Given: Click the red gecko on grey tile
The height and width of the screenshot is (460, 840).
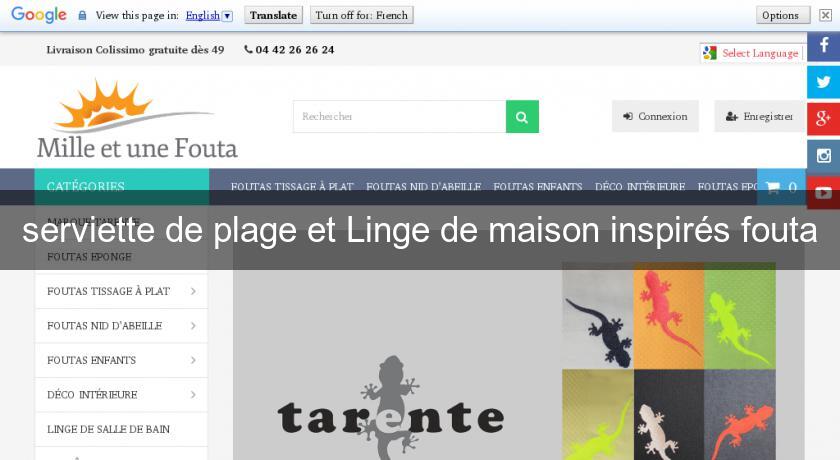Looking at the screenshot, I should tap(740, 415).
